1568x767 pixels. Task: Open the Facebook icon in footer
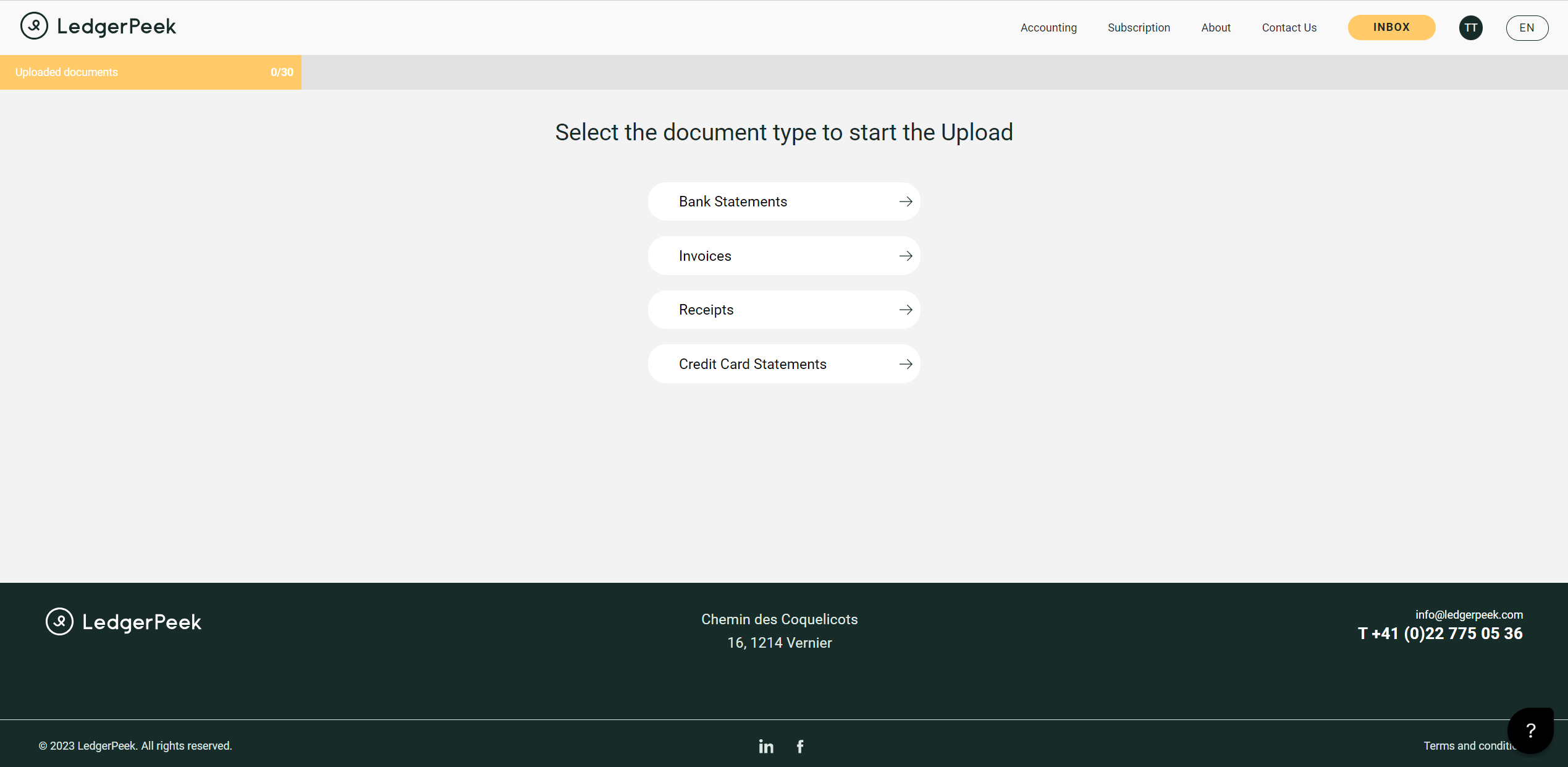[800, 747]
